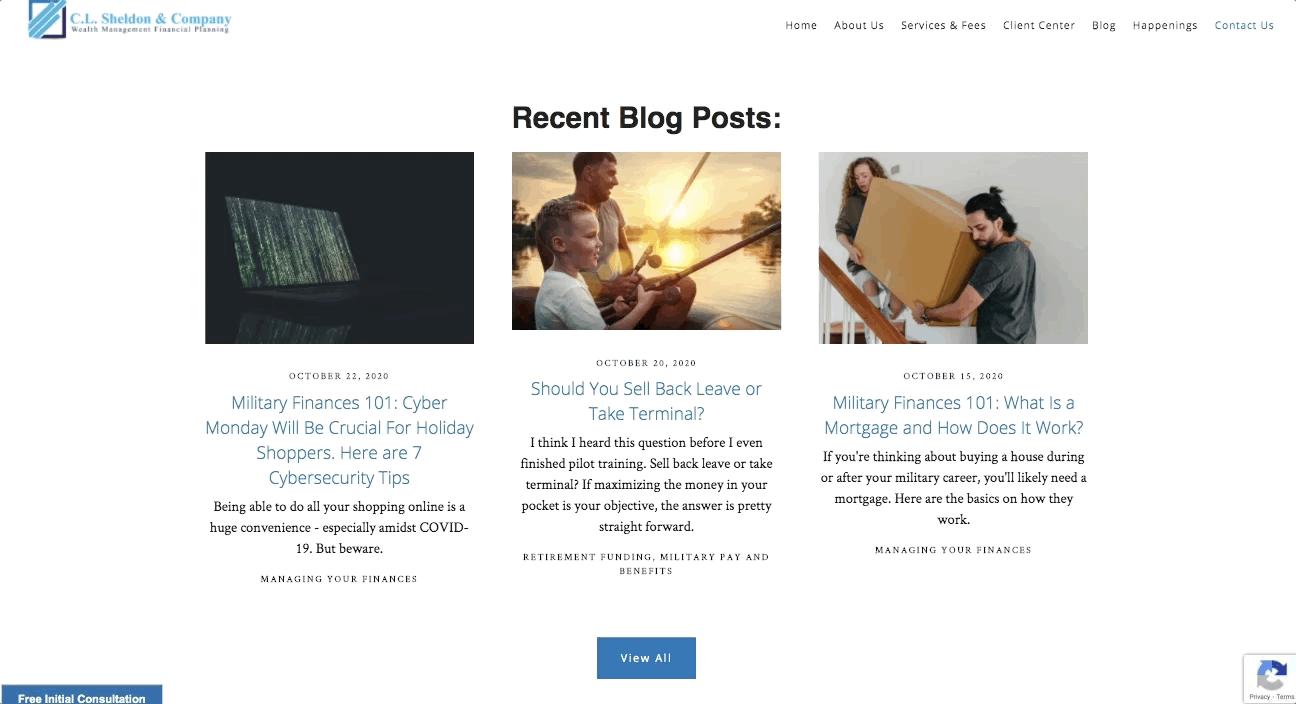Image resolution: width=1296 pixels, height=704 pixels.
Task: Navigate to the Happenings page
Action: 1165,26
